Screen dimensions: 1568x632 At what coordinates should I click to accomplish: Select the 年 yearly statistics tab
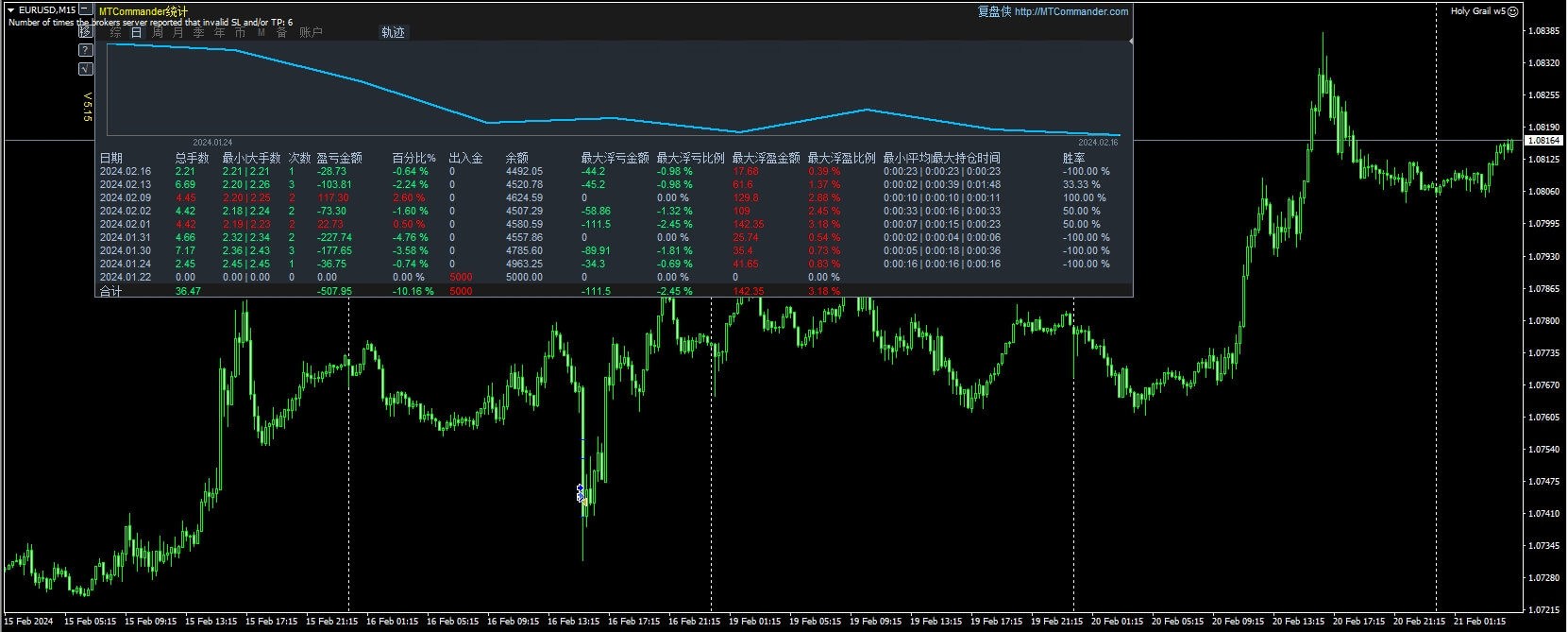220,32
